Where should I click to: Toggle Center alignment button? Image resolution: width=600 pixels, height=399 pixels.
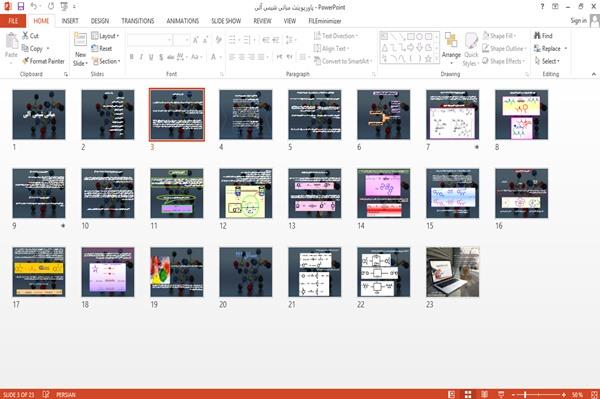pyautogui.click(x=241, y=57)
